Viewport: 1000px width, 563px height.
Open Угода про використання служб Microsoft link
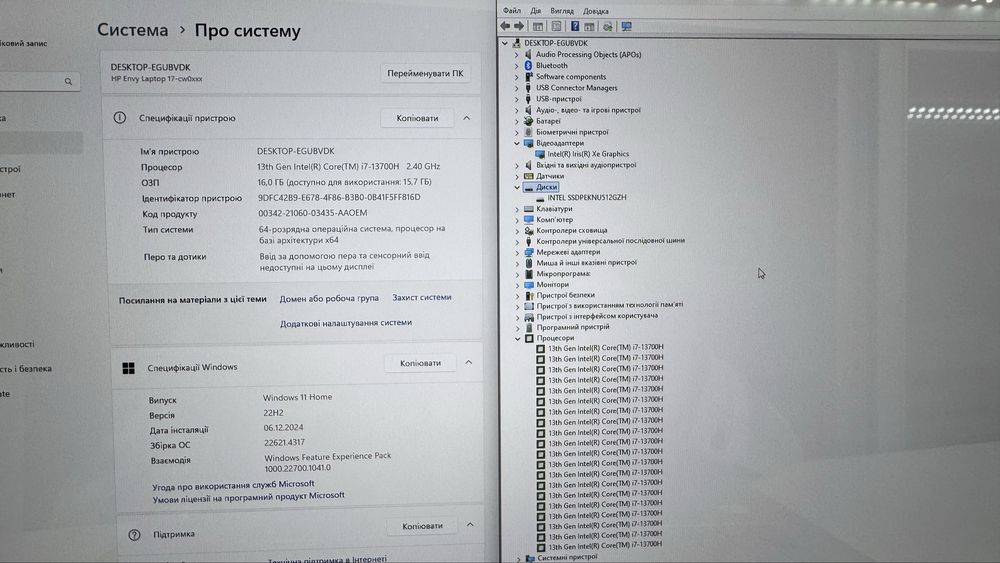(x=233, y=485)
